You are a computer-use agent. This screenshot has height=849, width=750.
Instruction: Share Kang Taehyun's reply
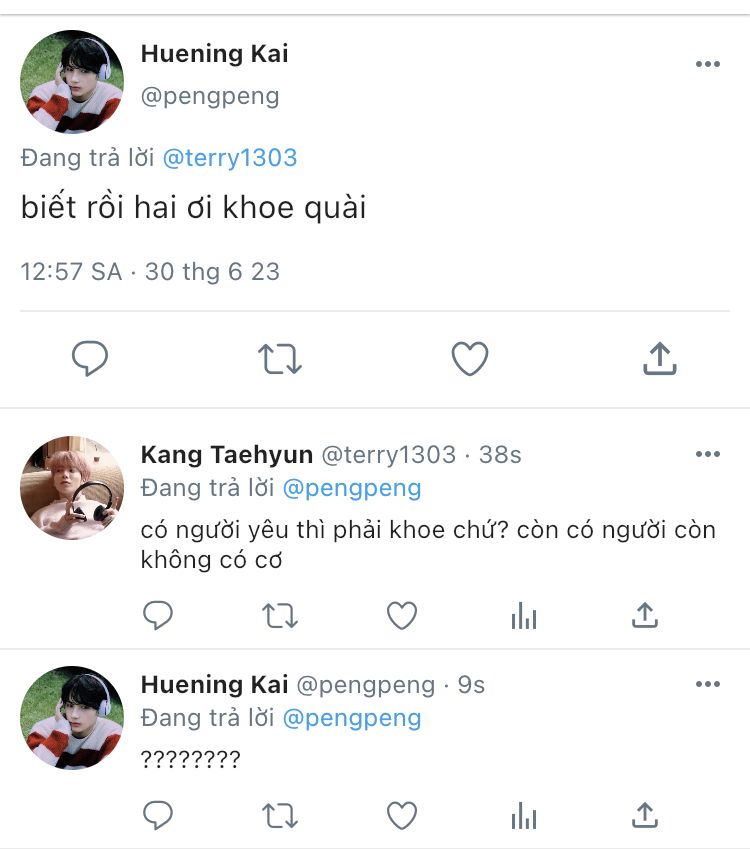tap(645, 616)
